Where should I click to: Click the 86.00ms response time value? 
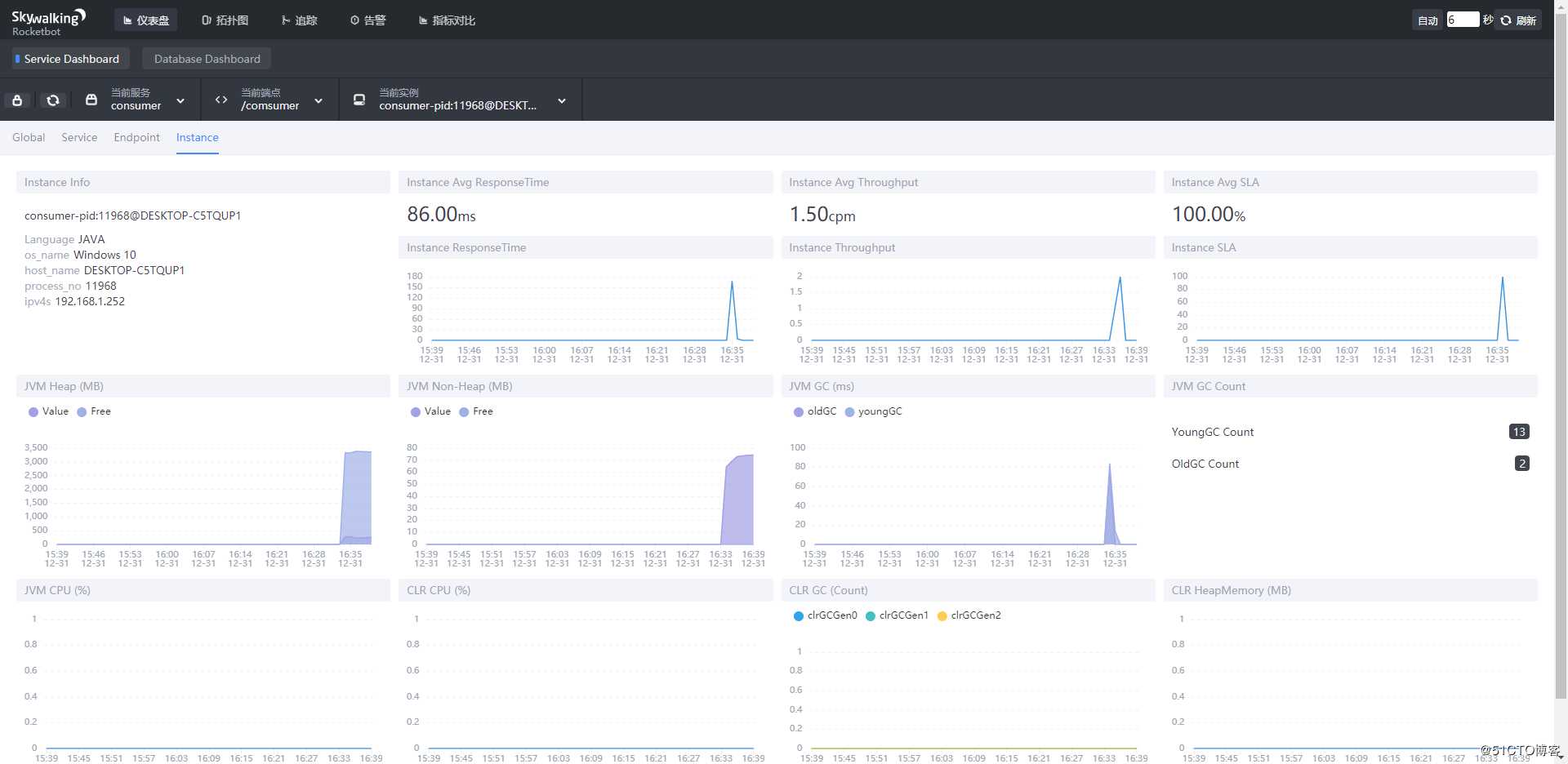click(x=441, y=215)
